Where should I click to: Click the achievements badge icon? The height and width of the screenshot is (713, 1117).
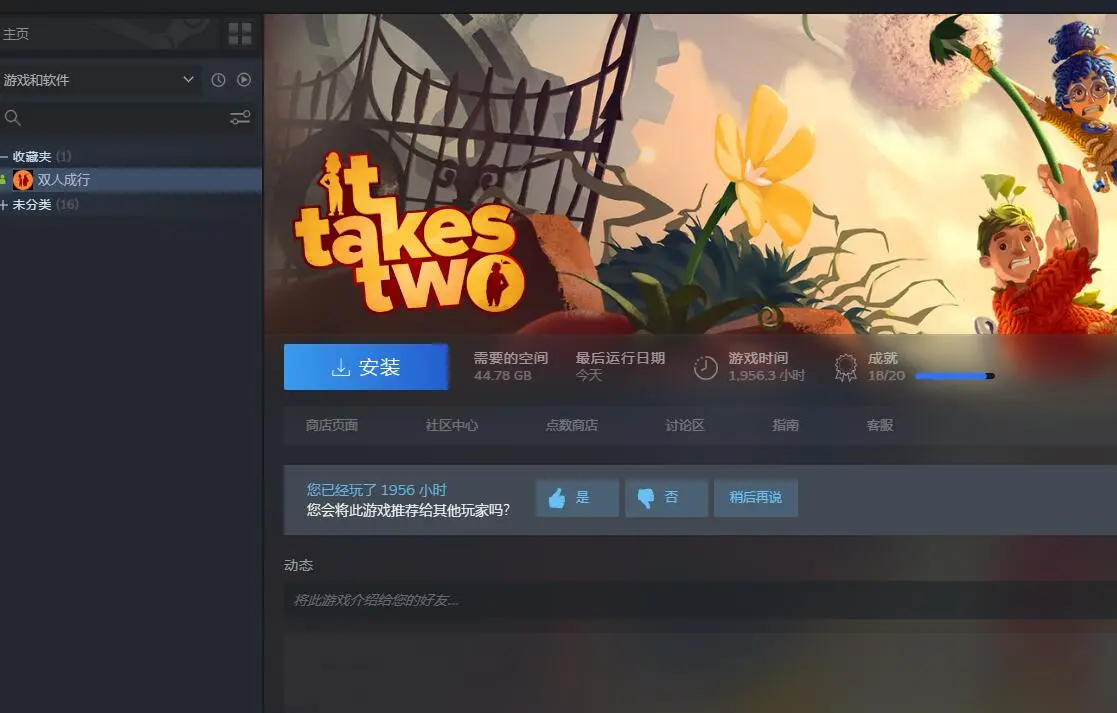pyautogui.click(x=846, y=368)
